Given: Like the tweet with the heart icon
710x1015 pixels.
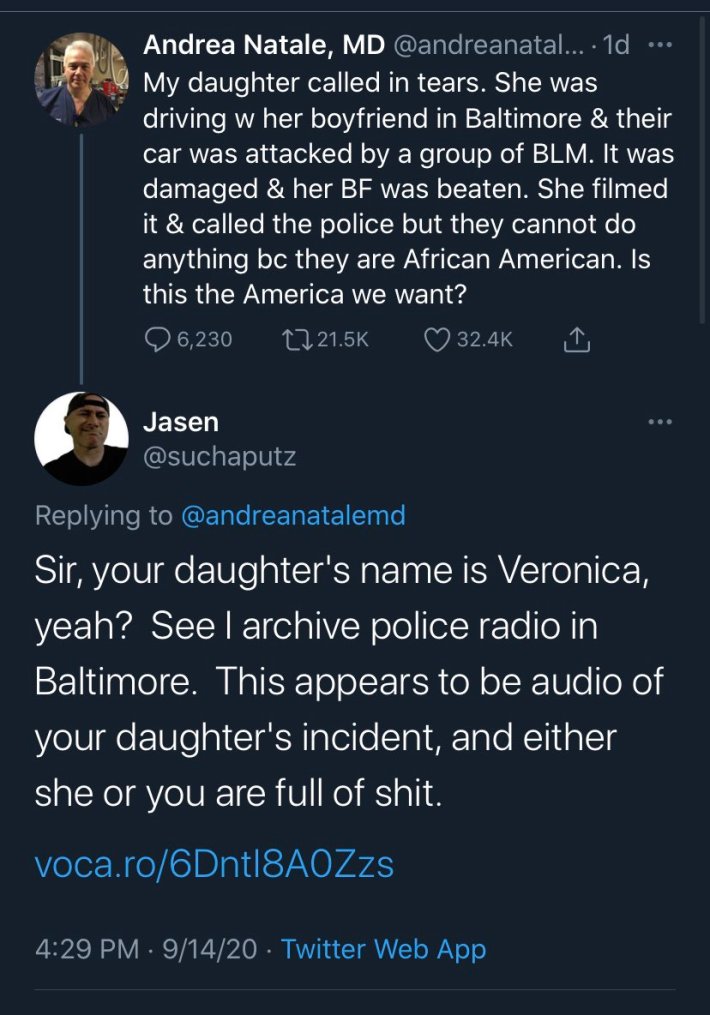Looking at the screenshot, I should coord(438,340).
